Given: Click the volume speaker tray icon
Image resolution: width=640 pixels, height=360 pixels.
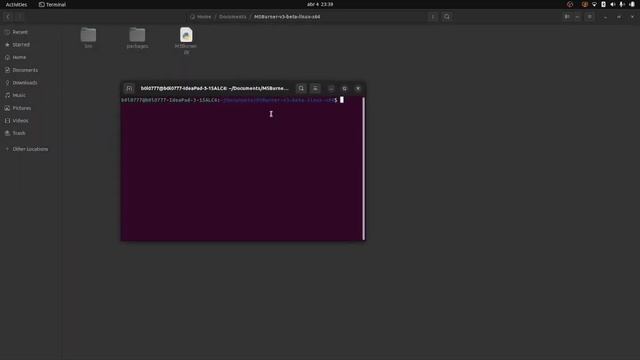Looking at the screenshot, I should pyautogui.click(x=613, y=4).
